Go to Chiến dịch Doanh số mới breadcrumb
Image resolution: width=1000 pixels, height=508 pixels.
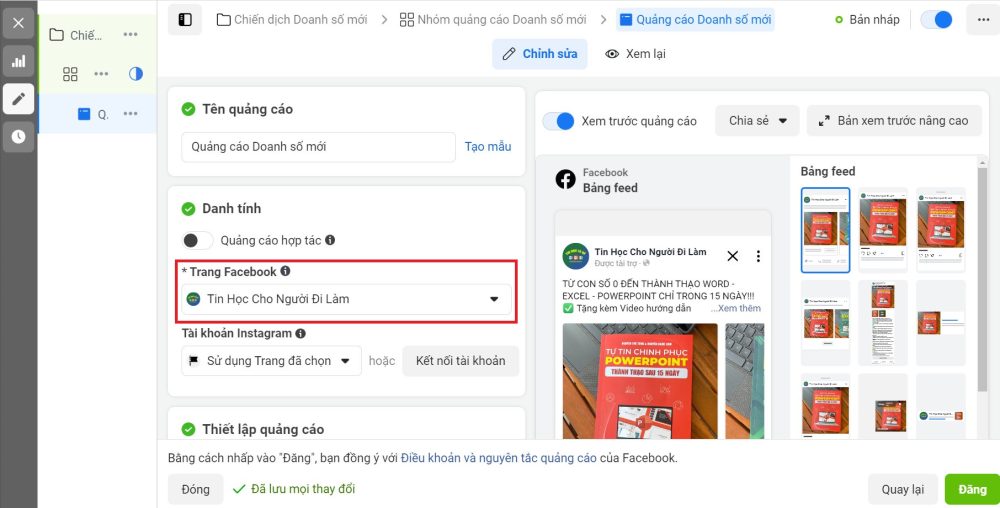click(x=292, y=20)
